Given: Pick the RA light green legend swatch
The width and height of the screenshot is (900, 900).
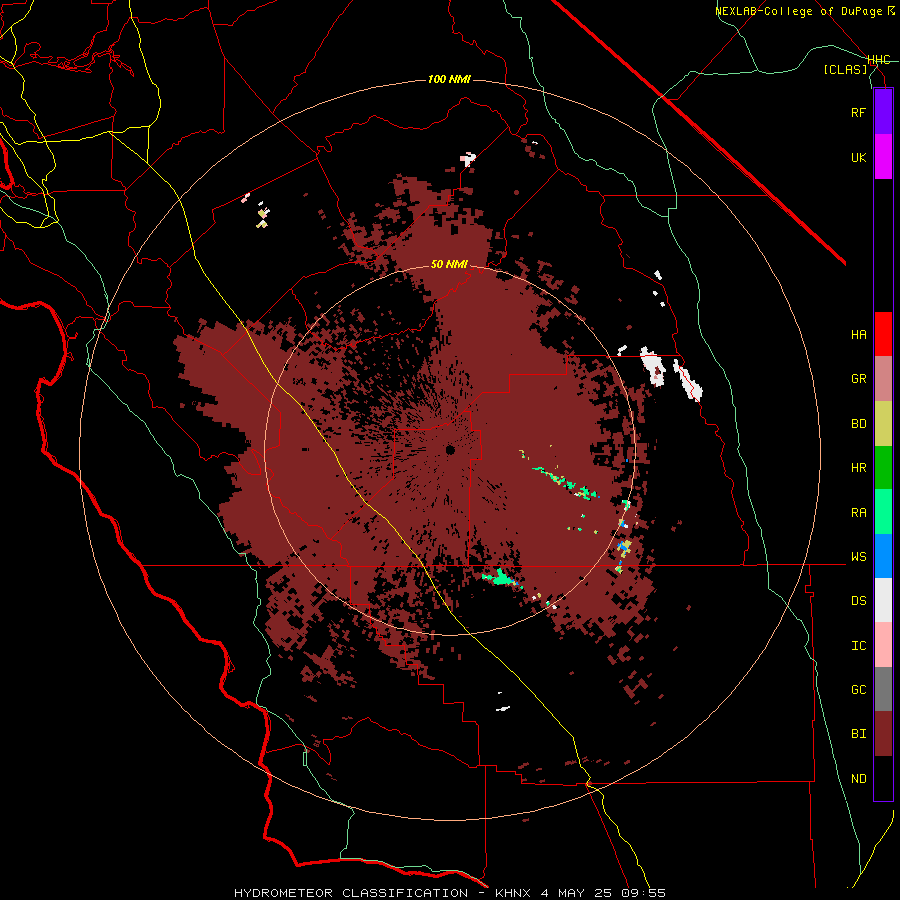Looking at the screenshot, I should click(883, 512).
